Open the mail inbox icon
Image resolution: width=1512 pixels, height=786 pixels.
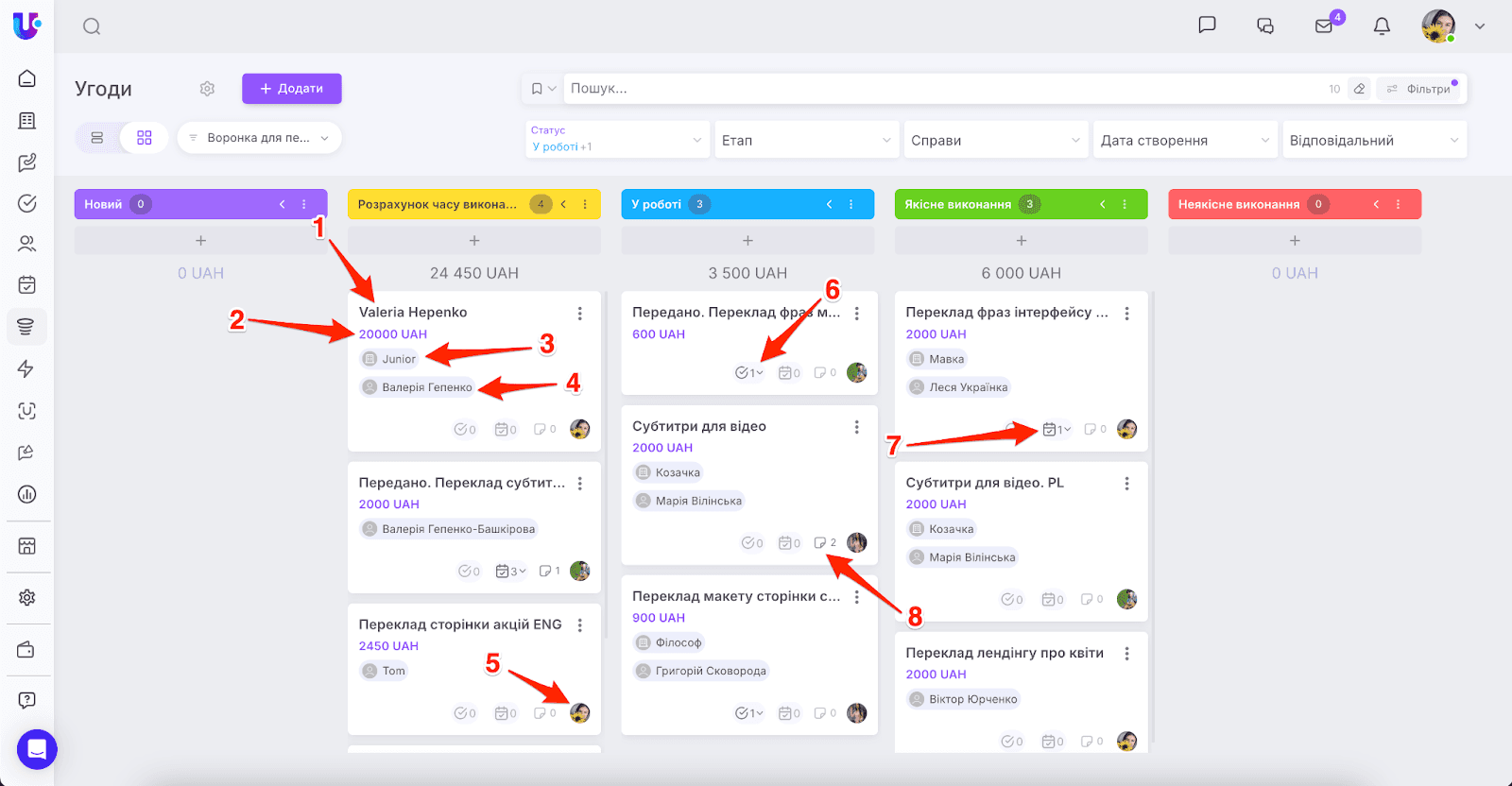1324,26
